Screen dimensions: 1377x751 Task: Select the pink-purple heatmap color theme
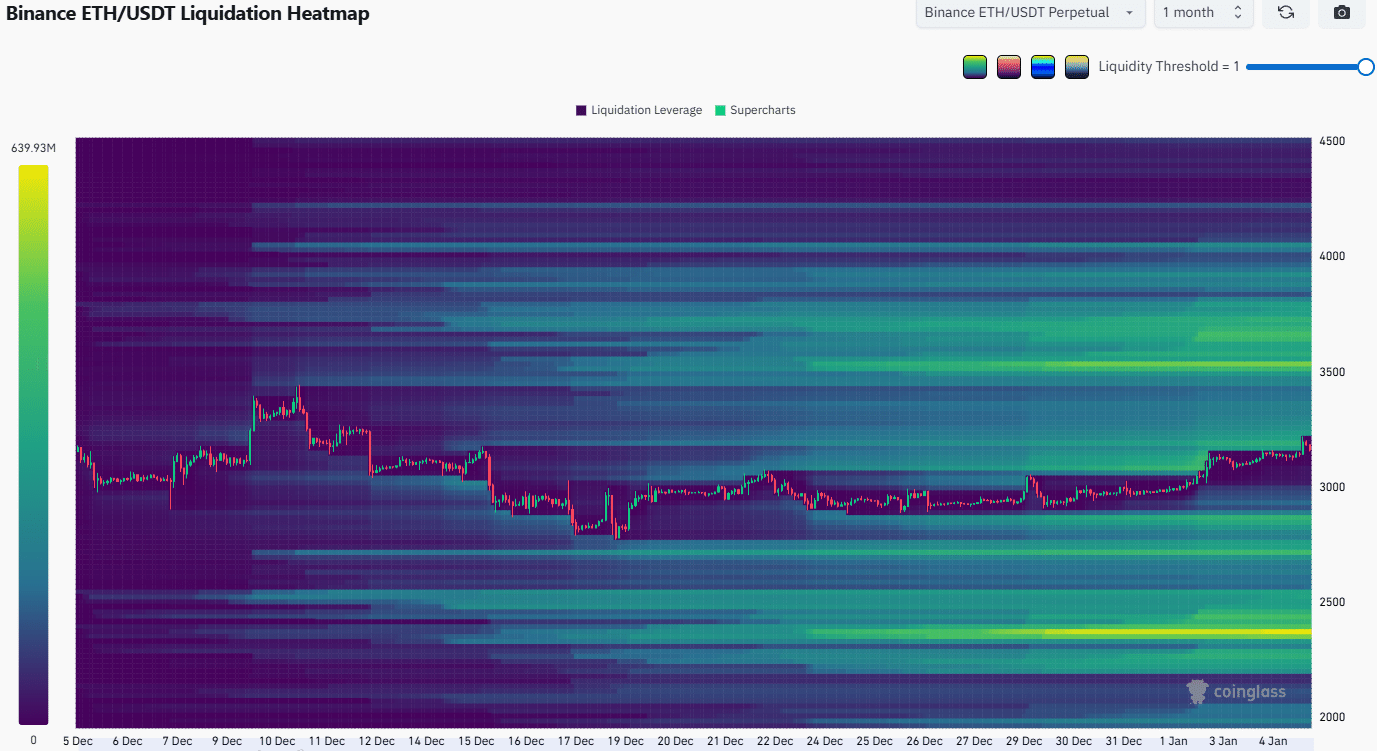[x=1008, y=67]
